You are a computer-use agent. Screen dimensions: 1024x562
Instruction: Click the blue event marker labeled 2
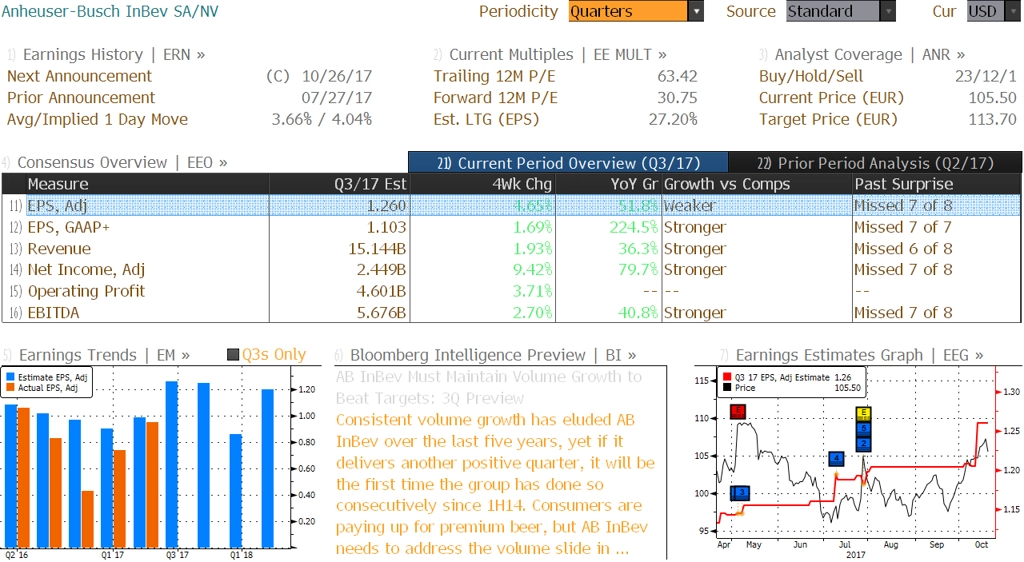pyautogui.click(x=863, y=443)
